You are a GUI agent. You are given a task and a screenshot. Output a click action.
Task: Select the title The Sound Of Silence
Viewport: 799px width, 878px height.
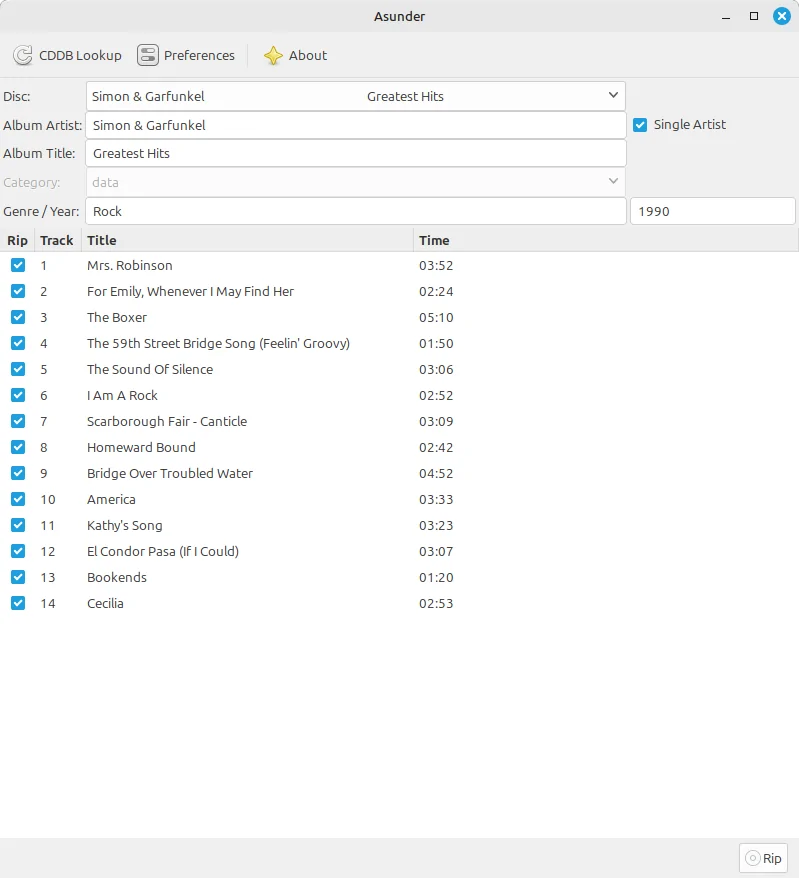150,370
